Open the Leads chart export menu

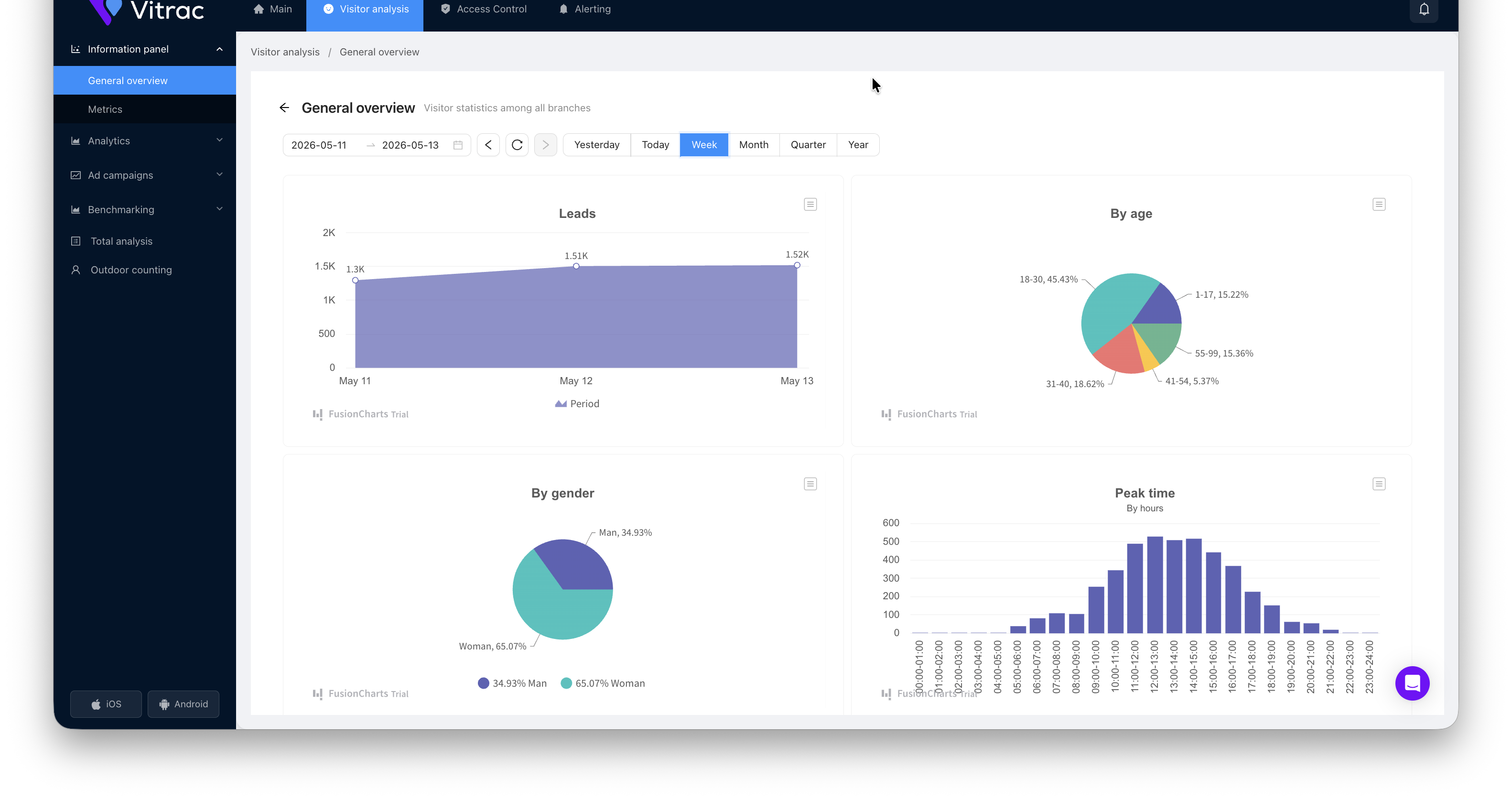click(810, 204)
